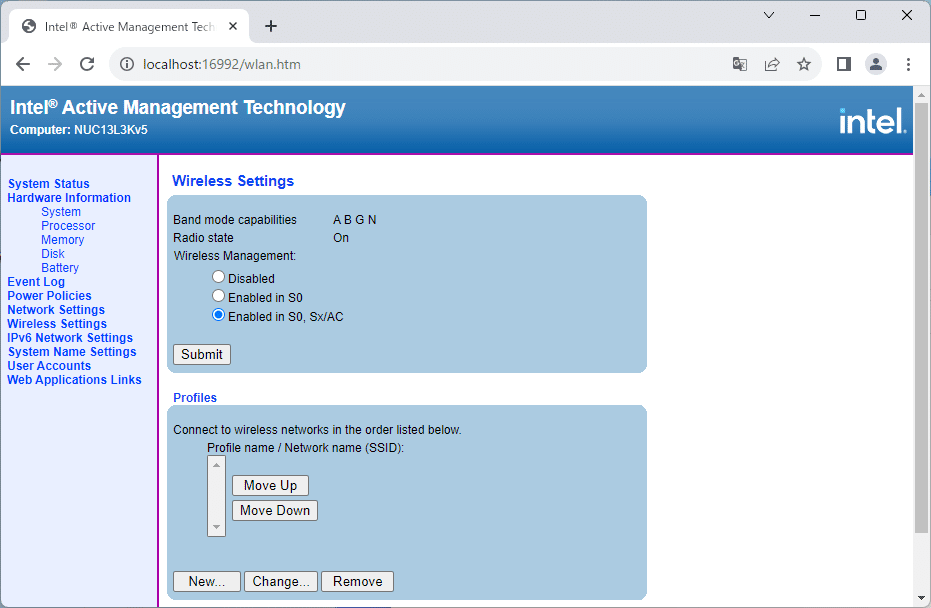Open a new tab with plus button
This screenshot has width=931, height=608.
click(x=271, y=26)
